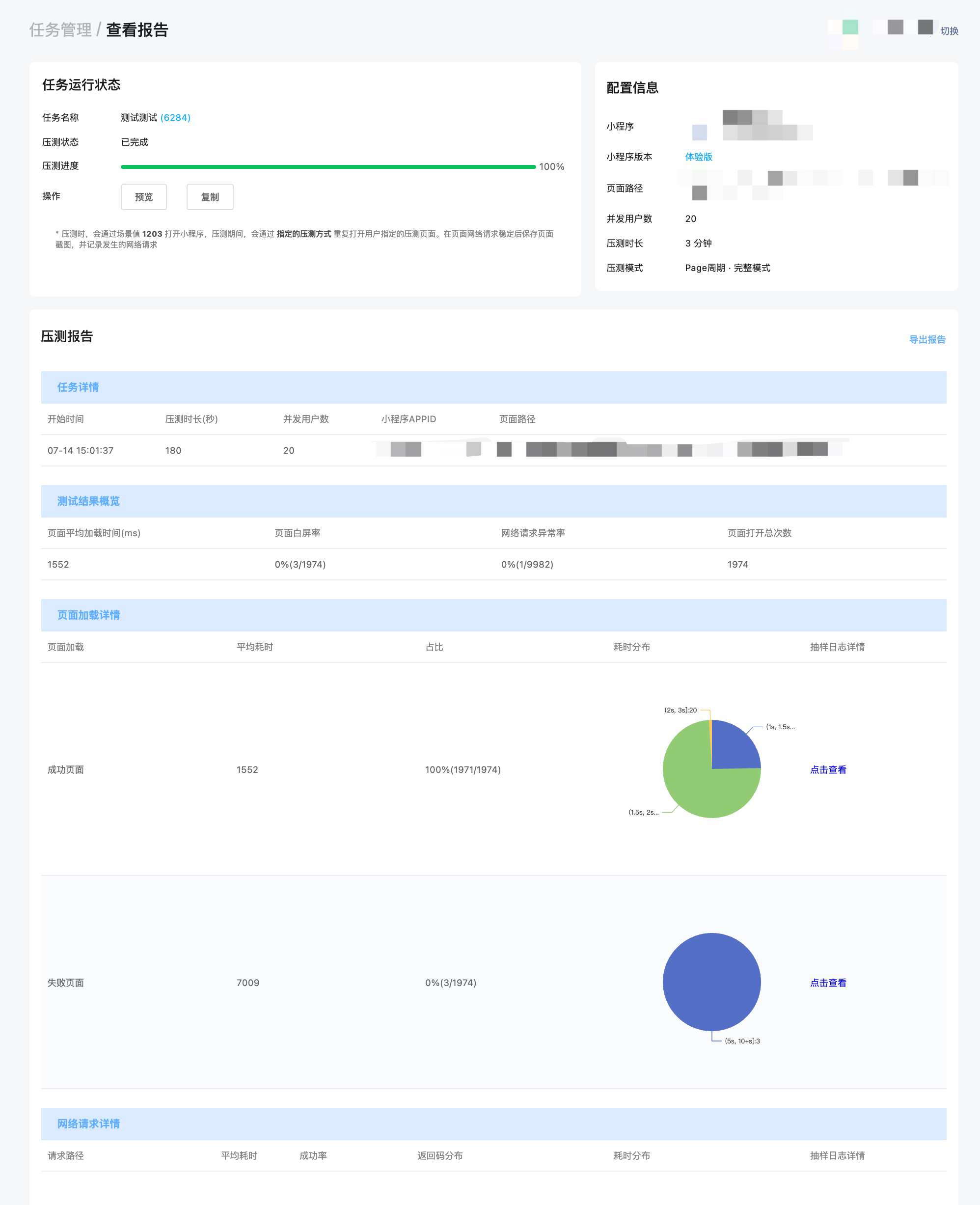980x1205 pixels.
Task: Toggle theme via the 切换 control
Action: (949, 31)
